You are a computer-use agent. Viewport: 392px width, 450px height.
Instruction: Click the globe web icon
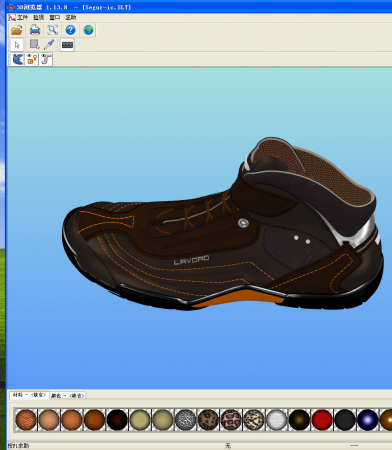(x=88, y=30)
